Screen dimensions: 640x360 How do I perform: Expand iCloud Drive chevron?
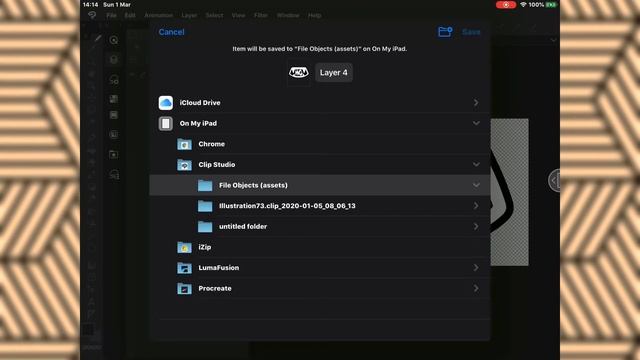pyautogui.click(x=476, y=103)
